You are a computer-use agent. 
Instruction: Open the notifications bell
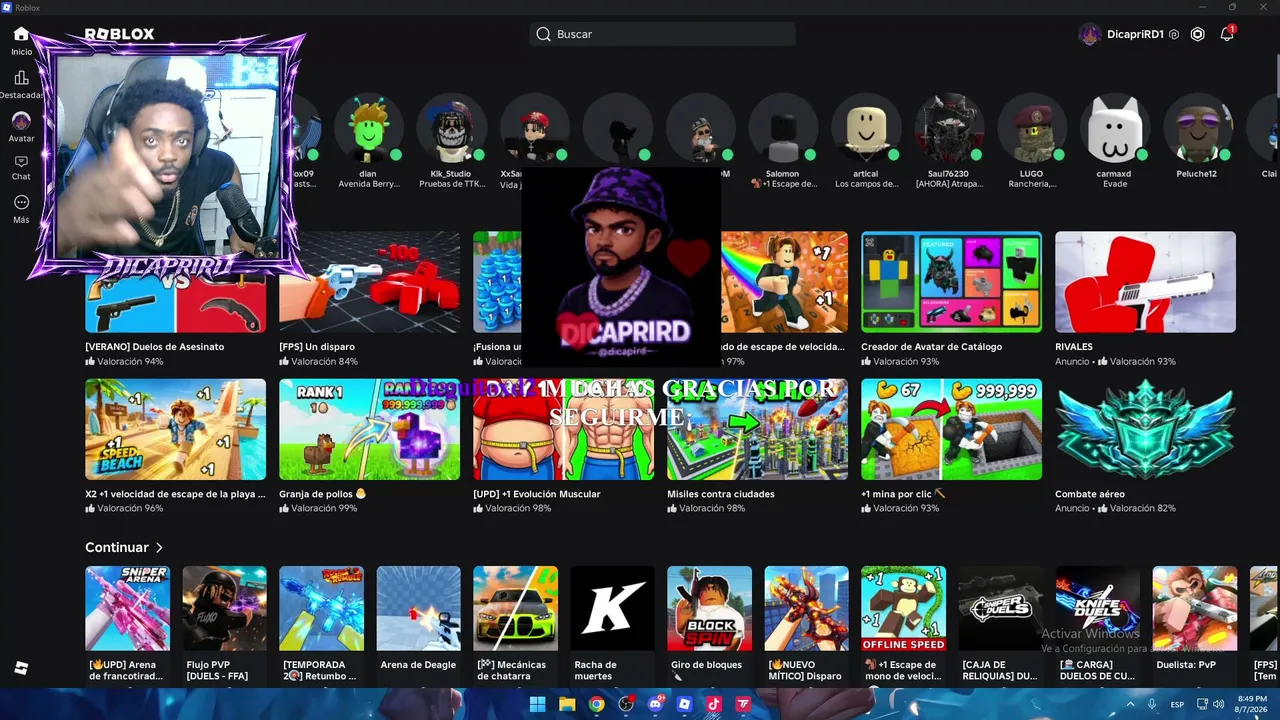point(1227,34)
